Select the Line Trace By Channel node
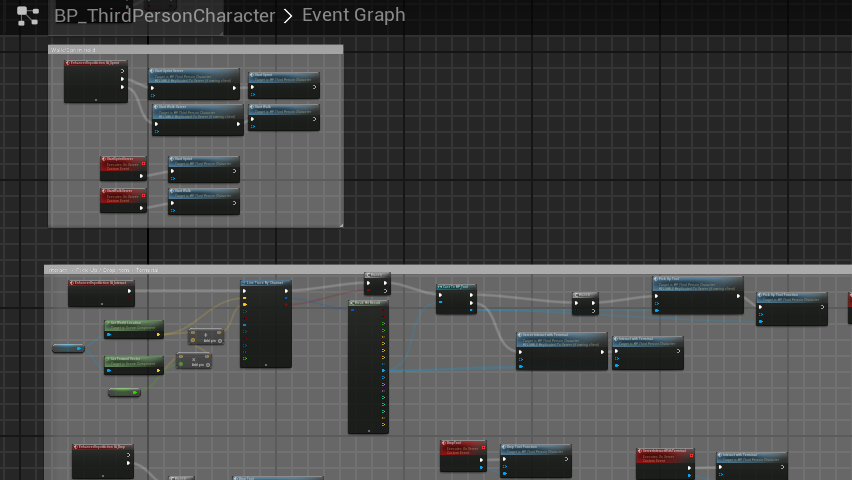Viewport: 852px width, 480px height. [x=266, y=324]
